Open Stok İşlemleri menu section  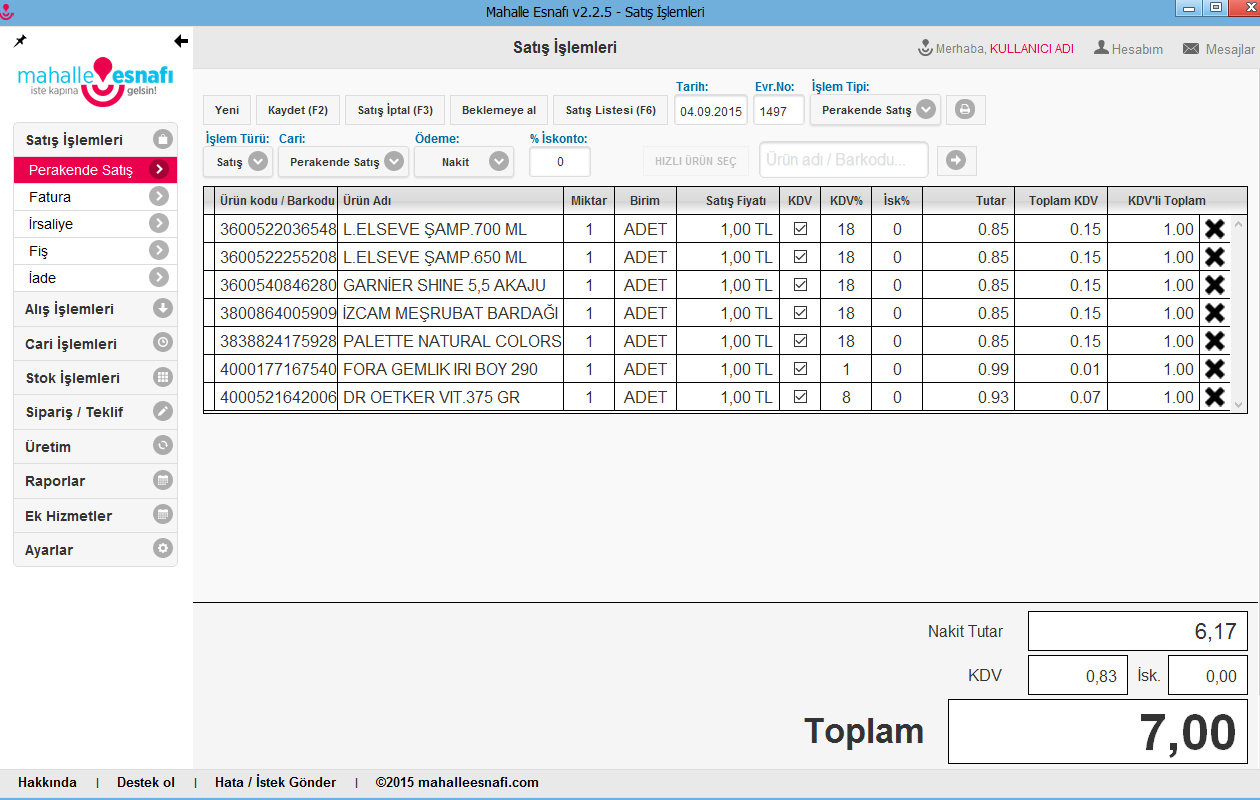click(95, 378)
